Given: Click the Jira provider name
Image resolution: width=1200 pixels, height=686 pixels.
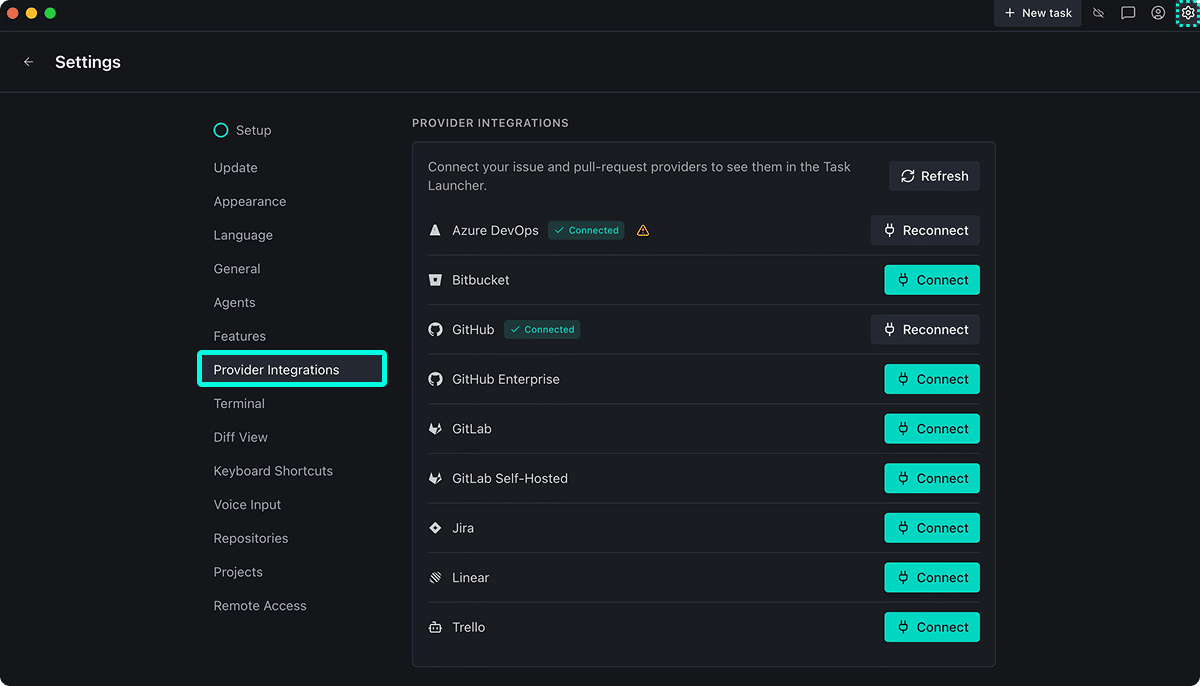Looking at the screenshot, I should point(463,528).
